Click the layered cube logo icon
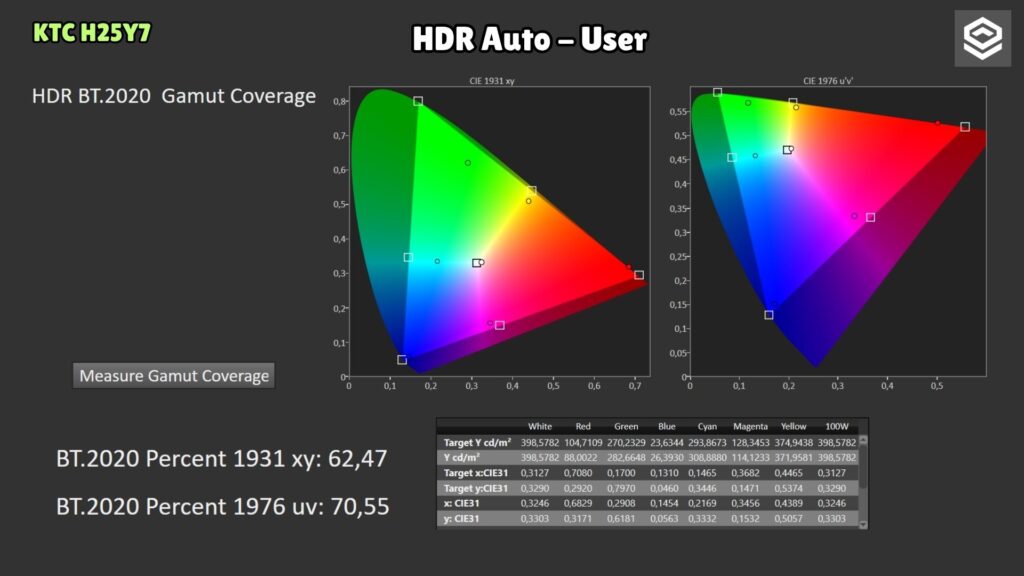This screenshot has height=576, width=1024. click(x=982, y=39)
